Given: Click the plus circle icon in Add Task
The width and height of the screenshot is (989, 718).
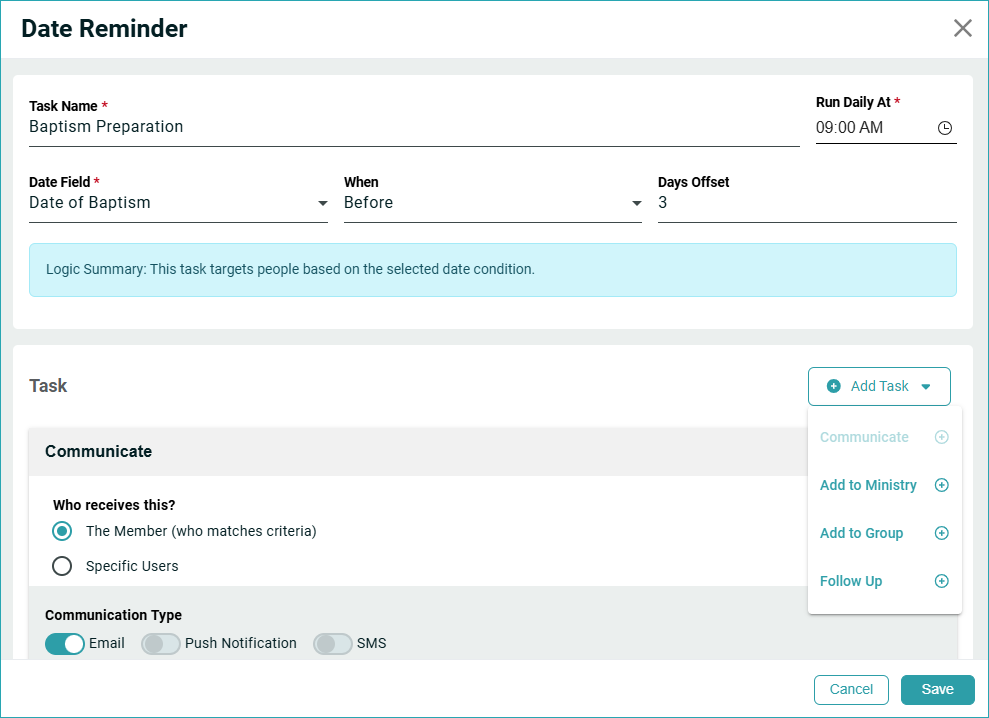Looking at the screenshot, I should 834,386.
